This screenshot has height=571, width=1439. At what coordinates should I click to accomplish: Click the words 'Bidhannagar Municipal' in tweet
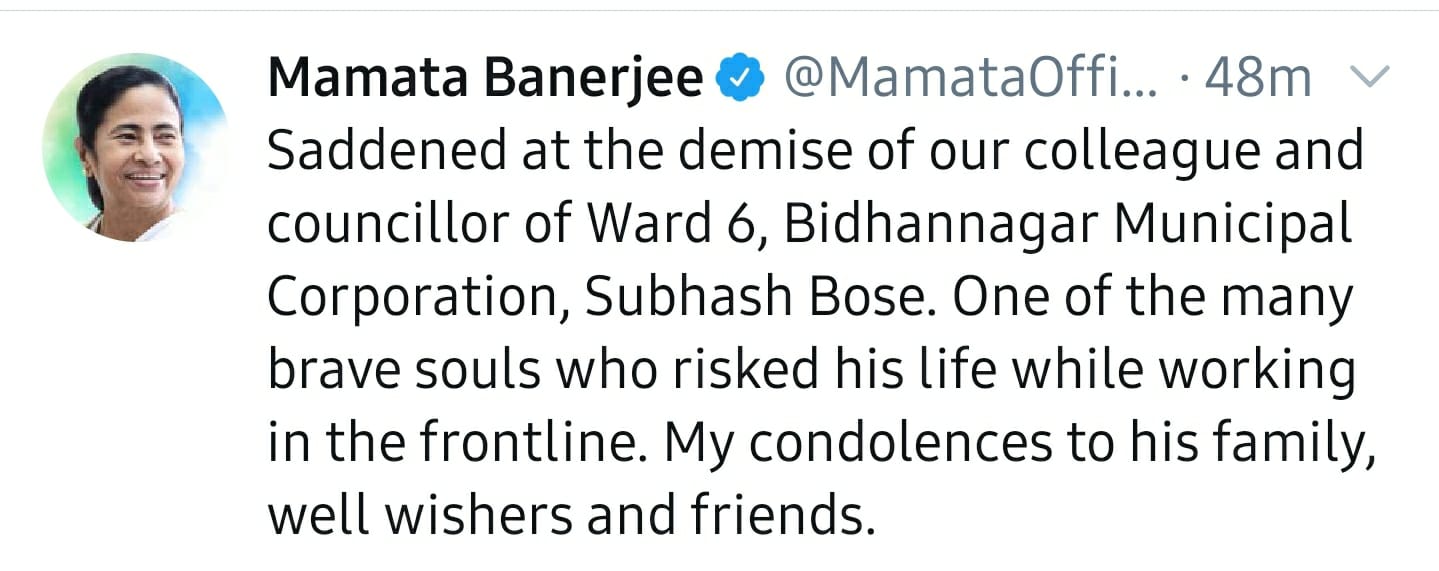click(x=1067, y=227)
